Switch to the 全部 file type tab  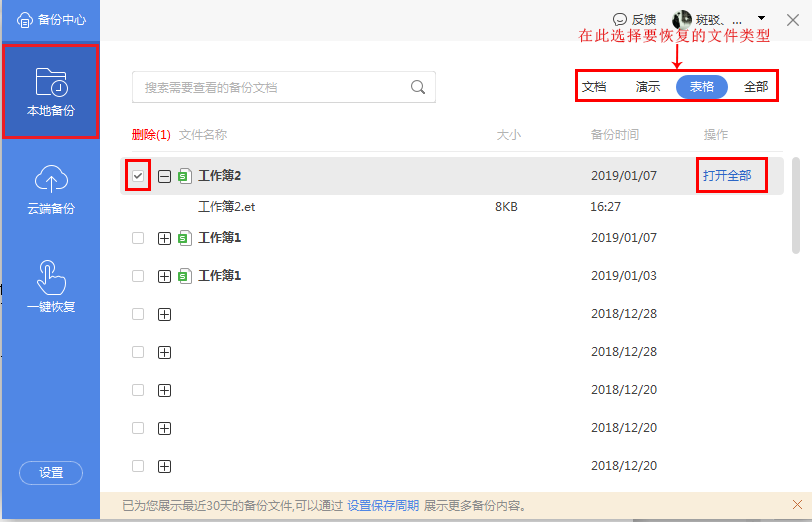(x=756, y=86)
